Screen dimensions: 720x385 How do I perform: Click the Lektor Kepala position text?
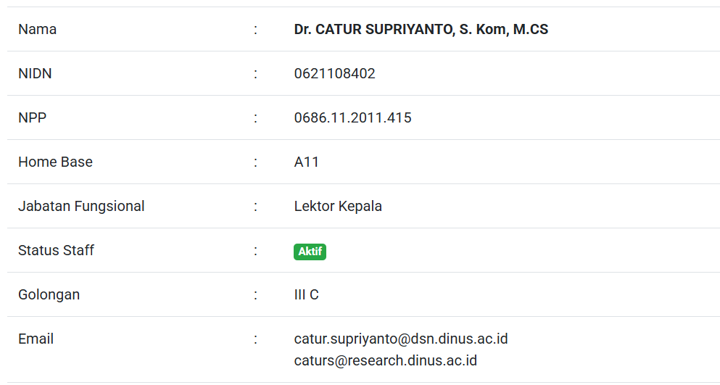pos(338,206)
